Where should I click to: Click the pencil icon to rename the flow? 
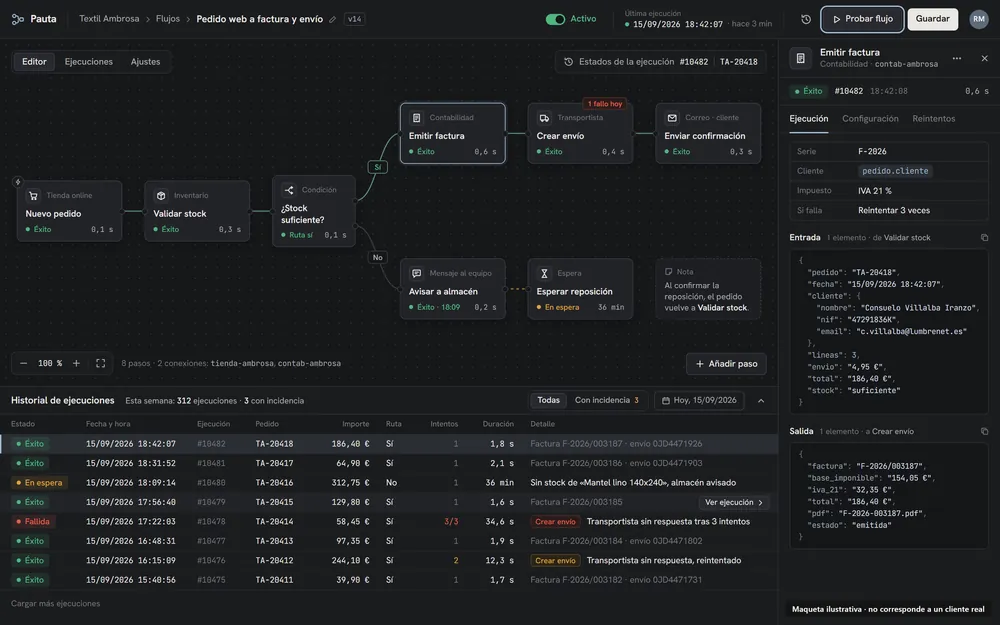tap(332, 19)
